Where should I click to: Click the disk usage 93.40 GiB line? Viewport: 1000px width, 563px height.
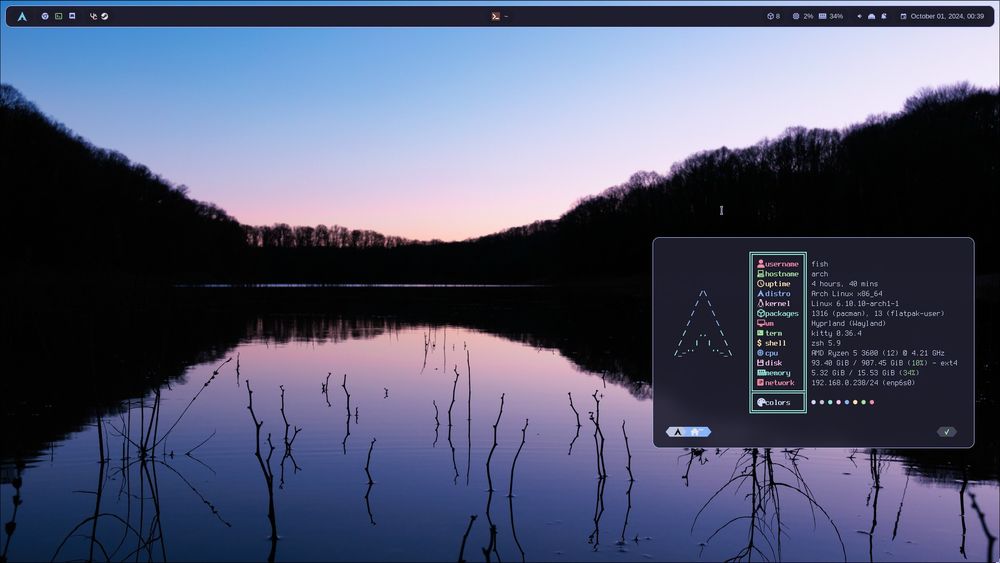(884, 363)
